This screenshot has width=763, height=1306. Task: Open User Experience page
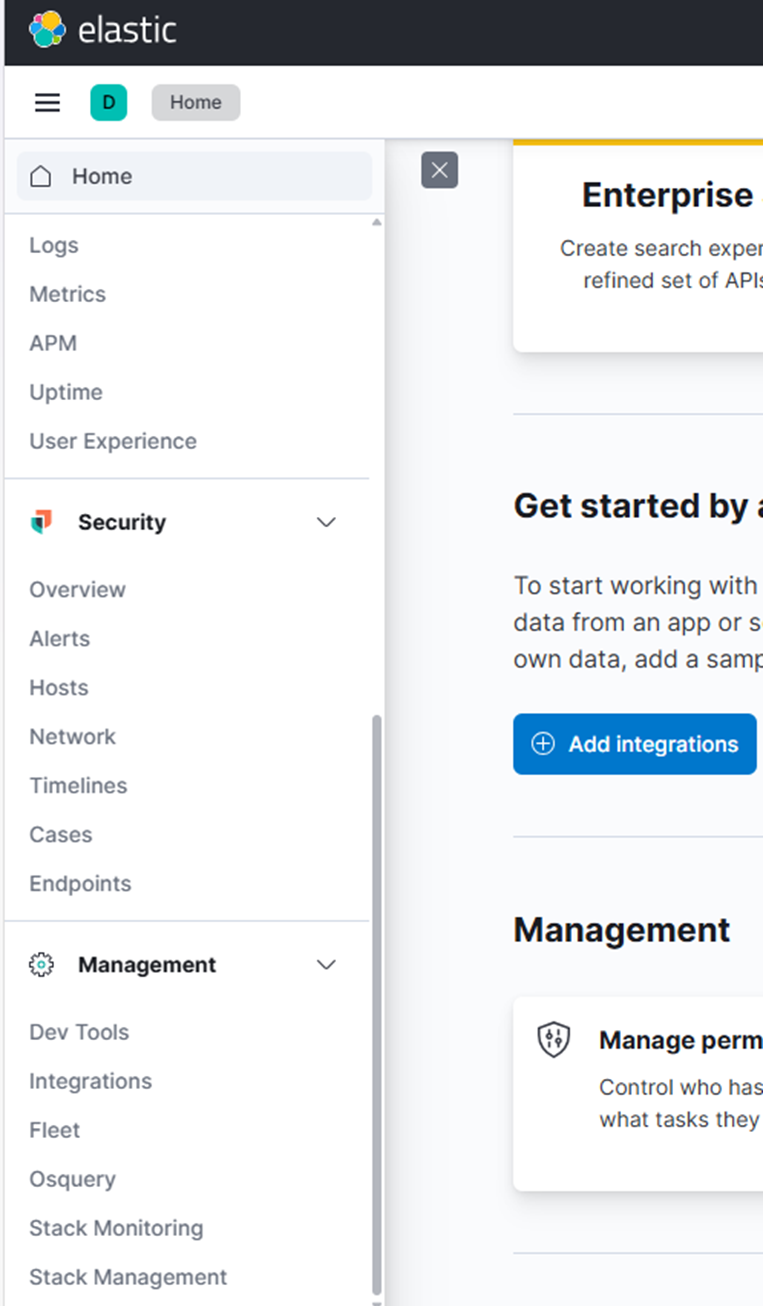(113, 441)
